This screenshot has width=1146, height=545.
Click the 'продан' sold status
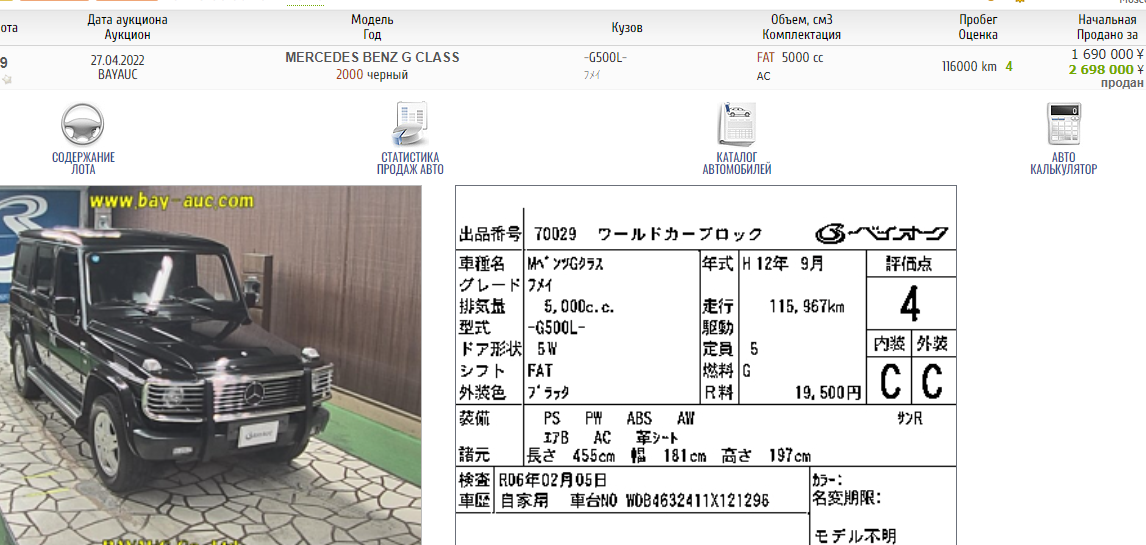point(1123,83)
